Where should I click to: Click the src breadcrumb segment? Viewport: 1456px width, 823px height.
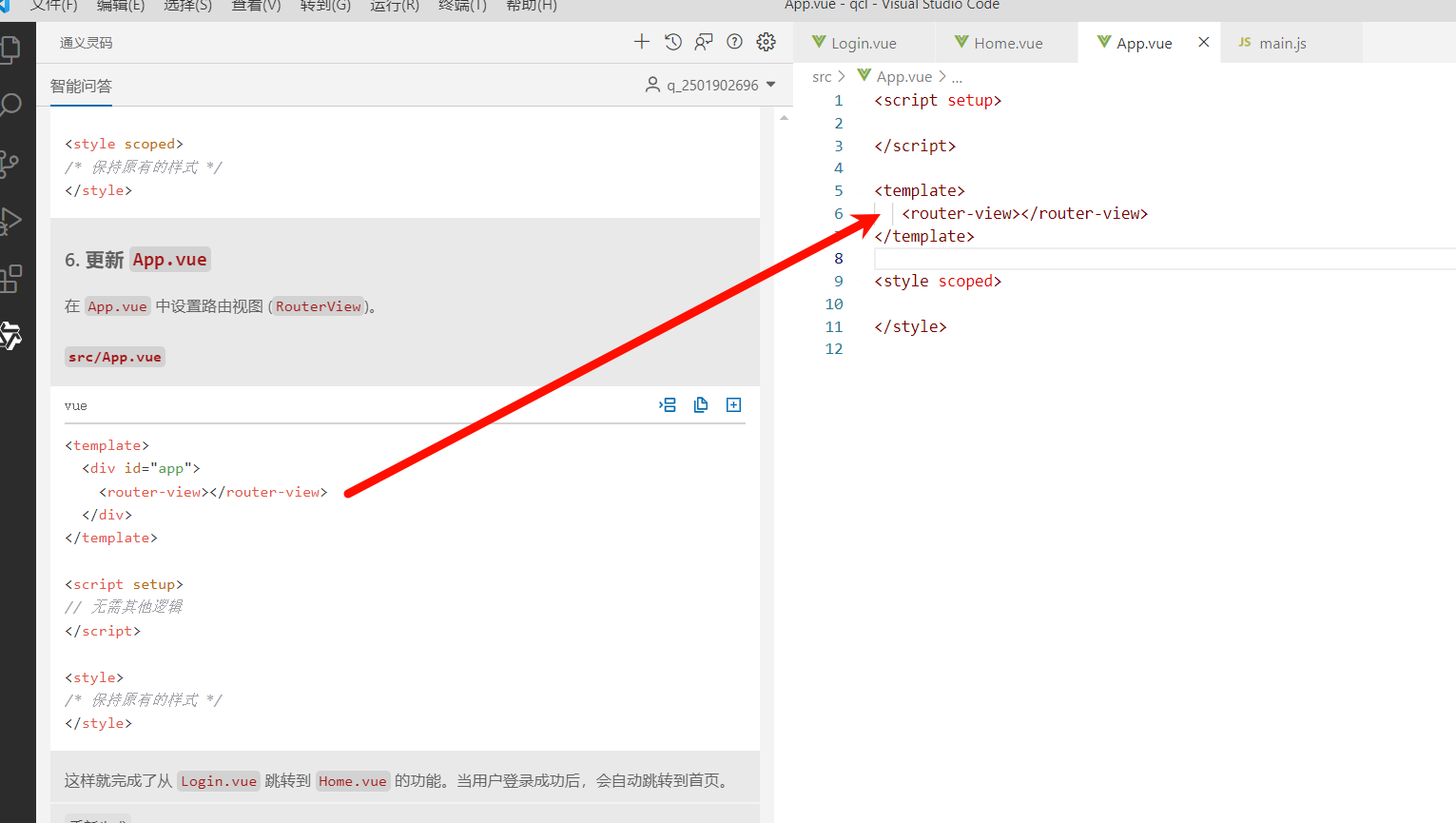tap(822, 77)
